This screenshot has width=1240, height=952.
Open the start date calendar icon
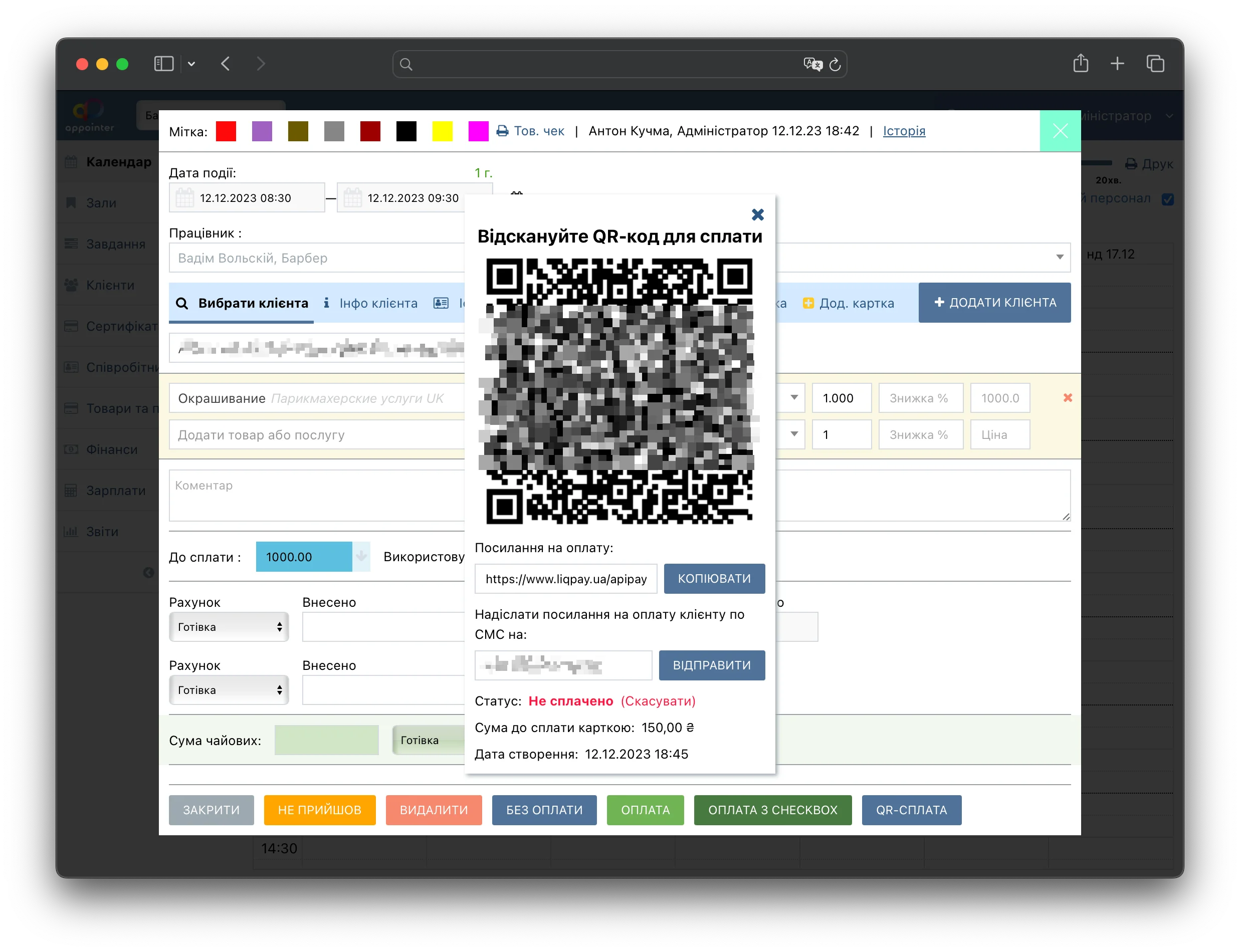185,198
